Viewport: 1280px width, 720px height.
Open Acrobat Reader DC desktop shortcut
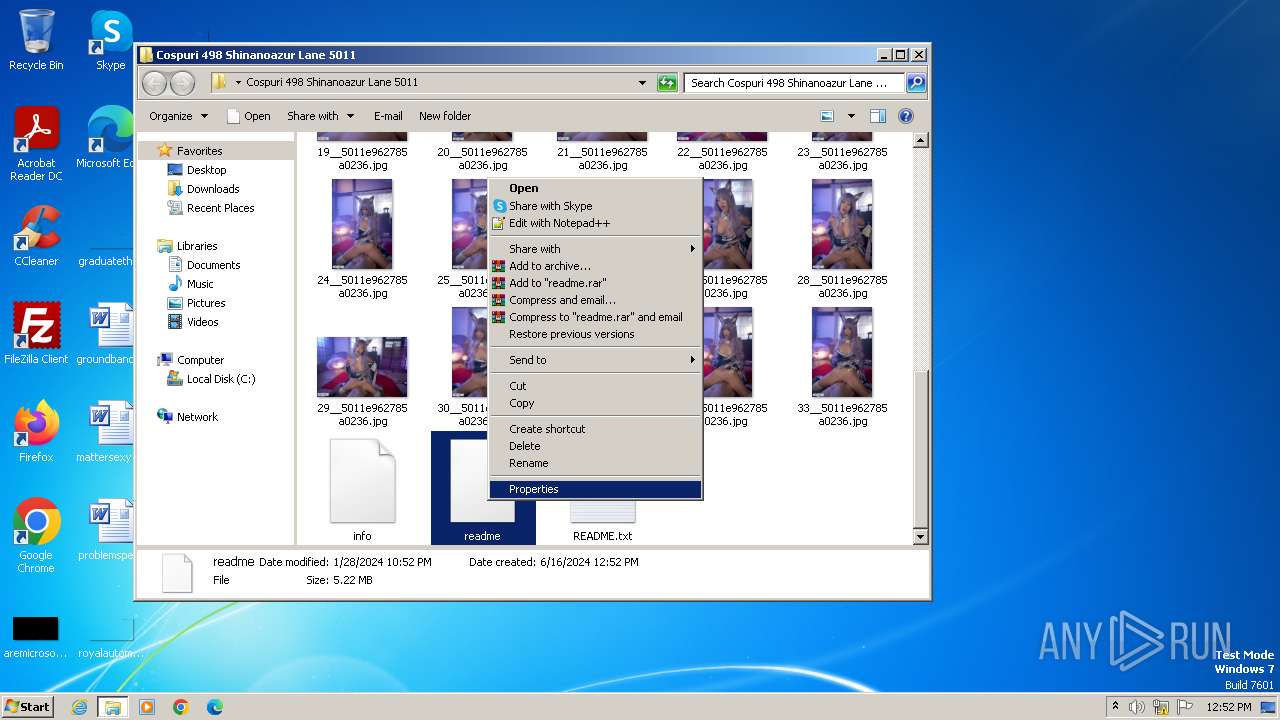[x=36, y=144]
